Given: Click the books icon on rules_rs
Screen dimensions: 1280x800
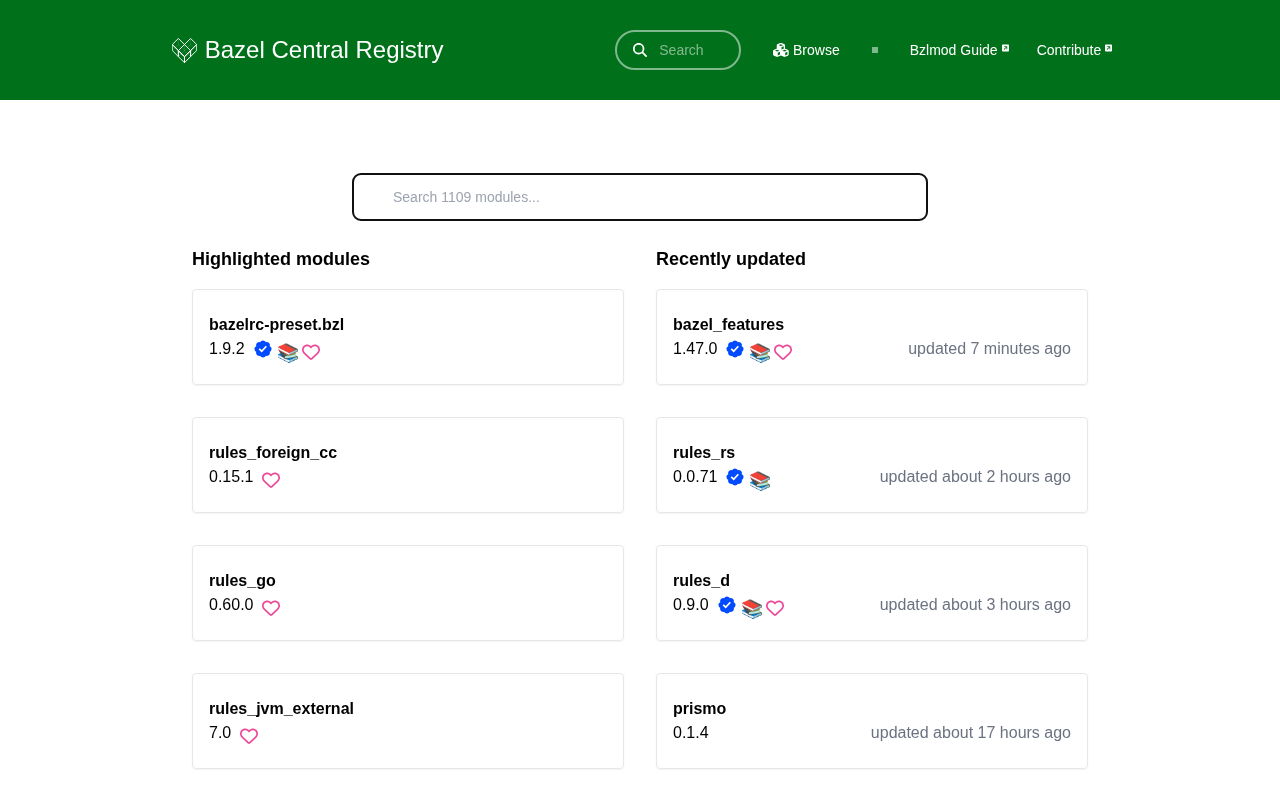Looking at the screenshot, I should tap(760, 481).
